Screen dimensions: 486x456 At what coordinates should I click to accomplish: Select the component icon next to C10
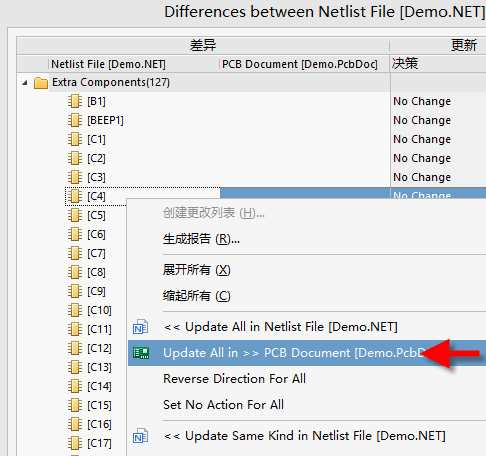(75, 310)
